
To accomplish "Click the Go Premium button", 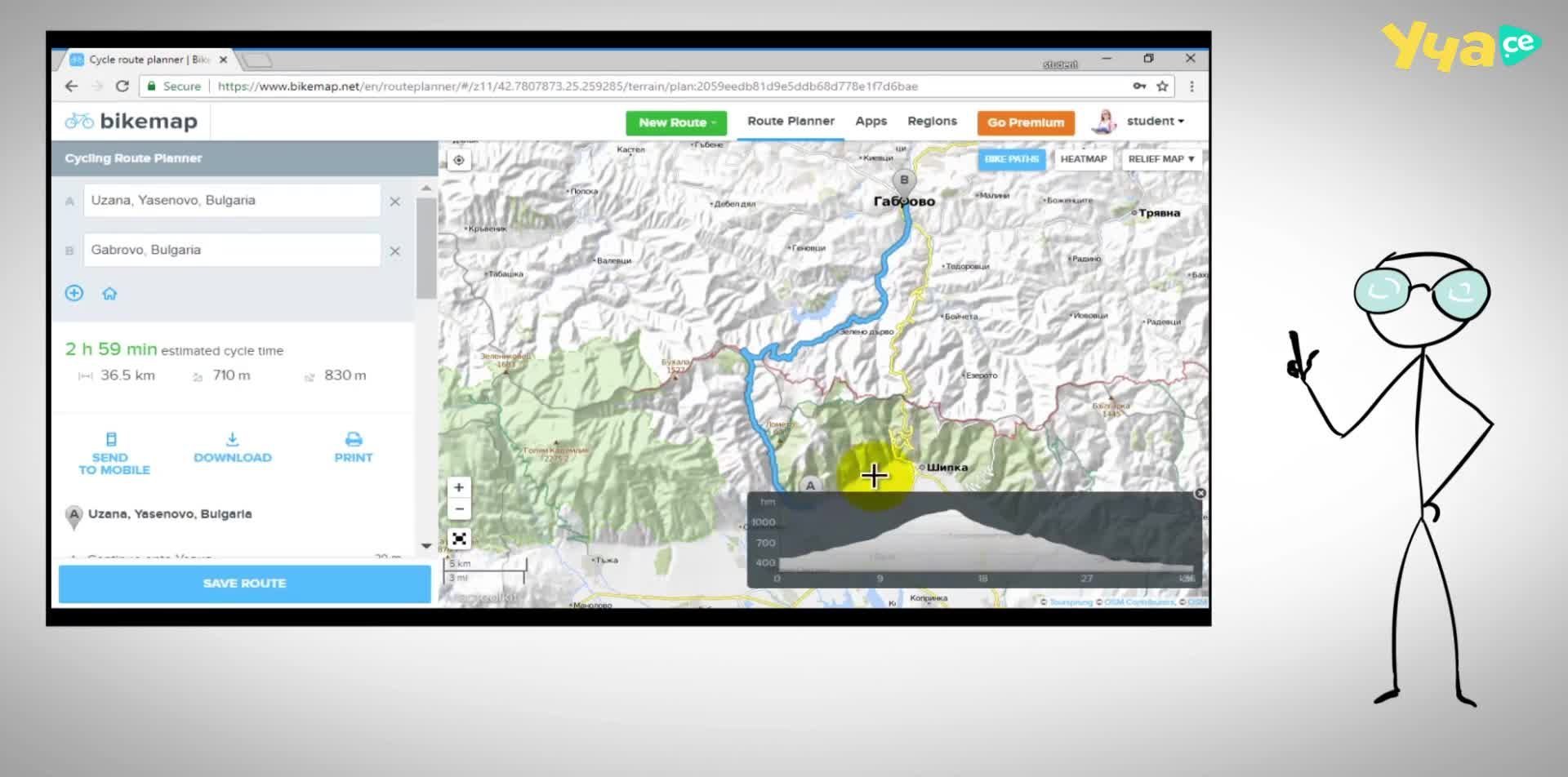I will coord(1026,122).
